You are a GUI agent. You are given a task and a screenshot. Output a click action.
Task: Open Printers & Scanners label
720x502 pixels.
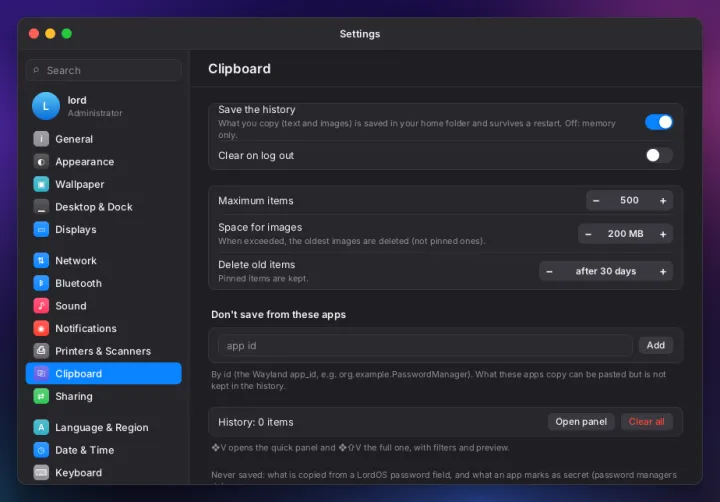(103, 351)
